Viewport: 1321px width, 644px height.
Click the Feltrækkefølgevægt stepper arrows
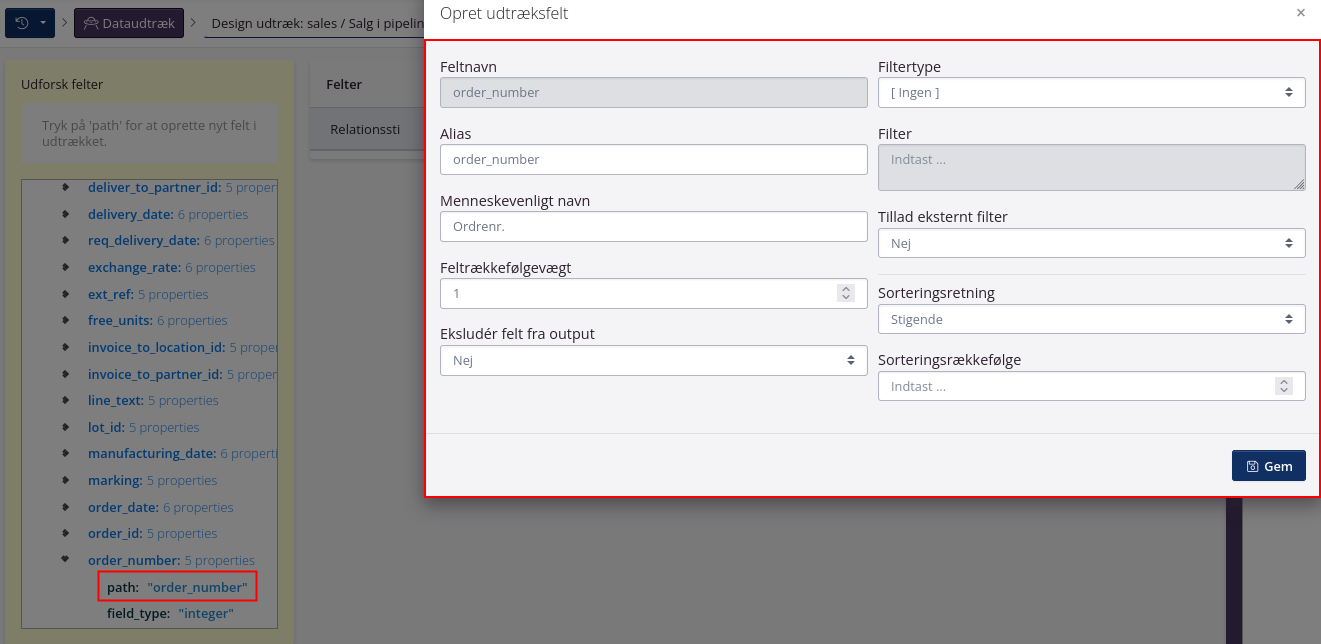pyautogui.click(x=846, y=293)
